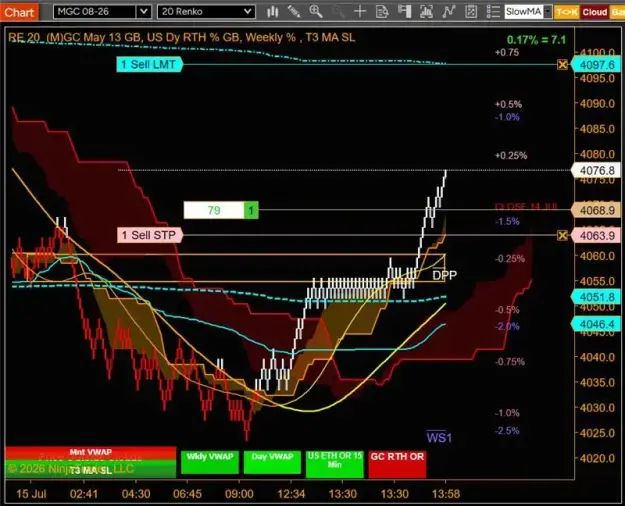Open the data box document icon
The image size is (625, 506).
(x=382, y=12)
